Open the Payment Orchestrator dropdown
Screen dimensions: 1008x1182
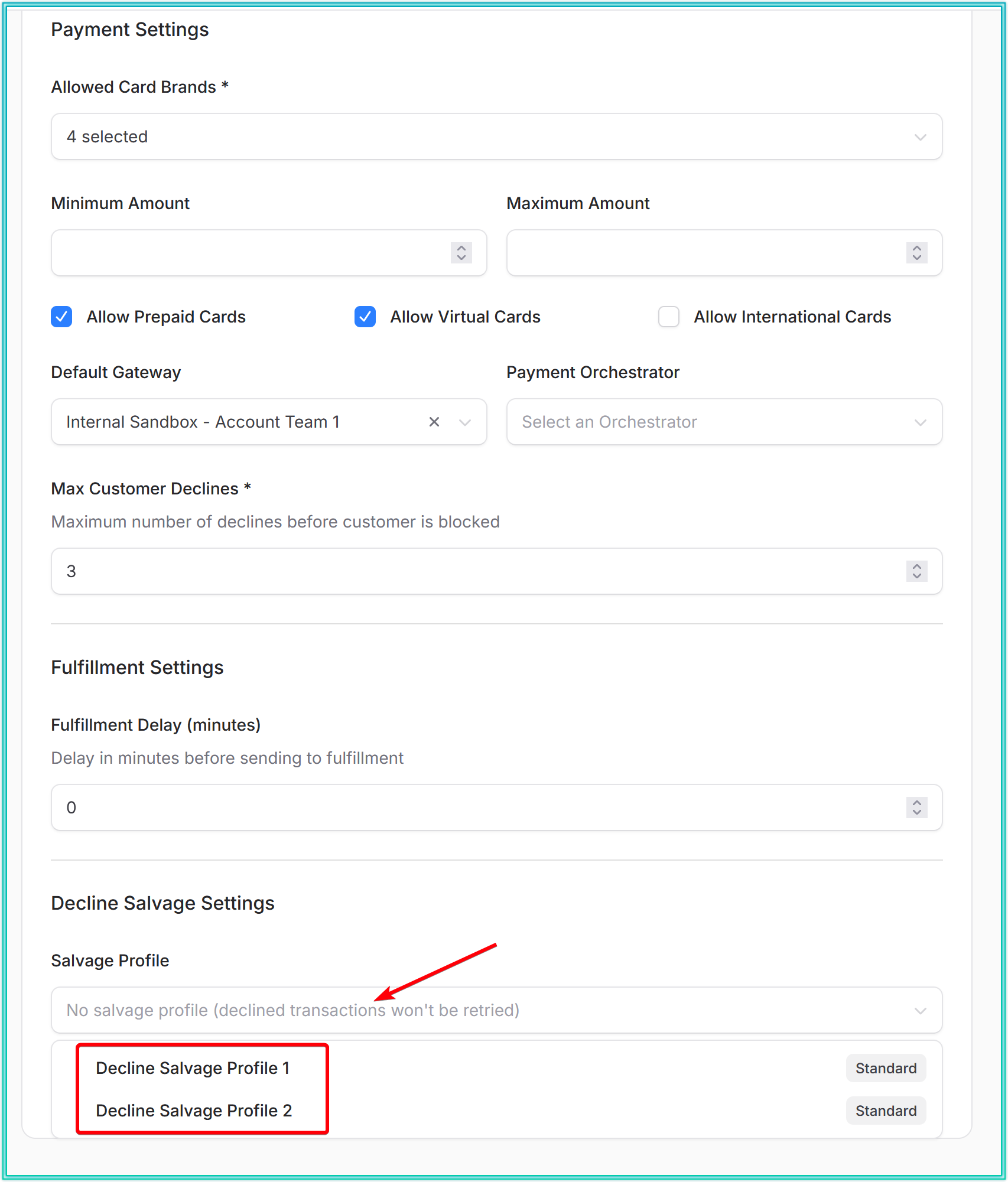point(724,422)
